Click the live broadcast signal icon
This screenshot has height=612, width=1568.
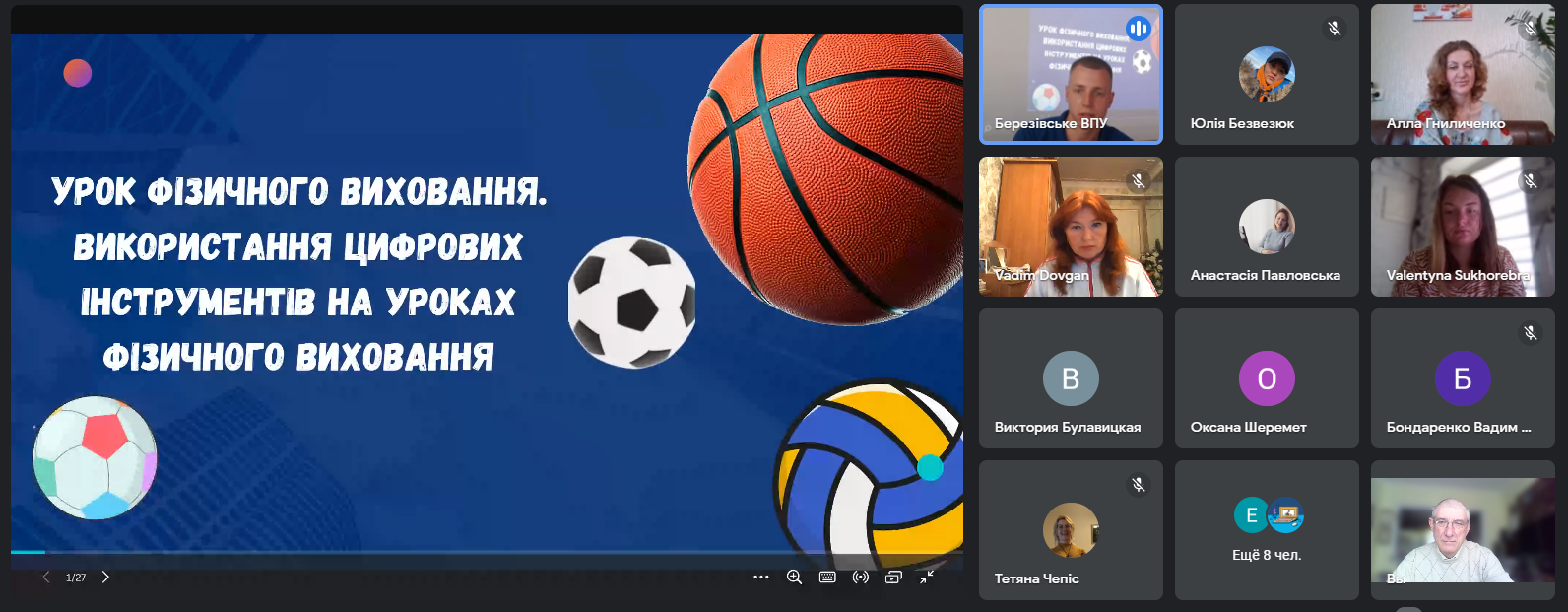click(861, 578)
